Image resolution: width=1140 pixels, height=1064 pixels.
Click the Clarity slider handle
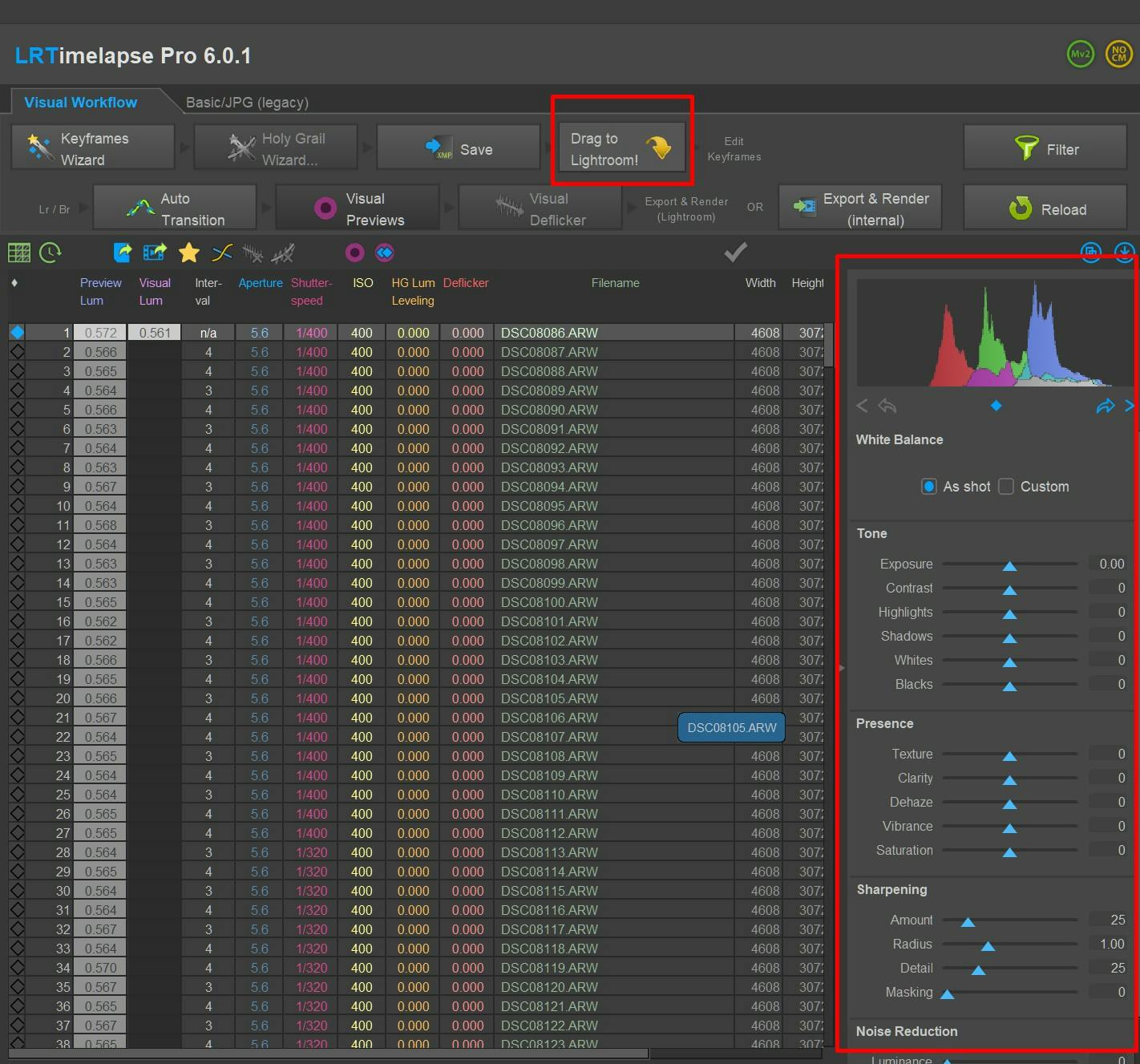click(x=1010, y=780)
